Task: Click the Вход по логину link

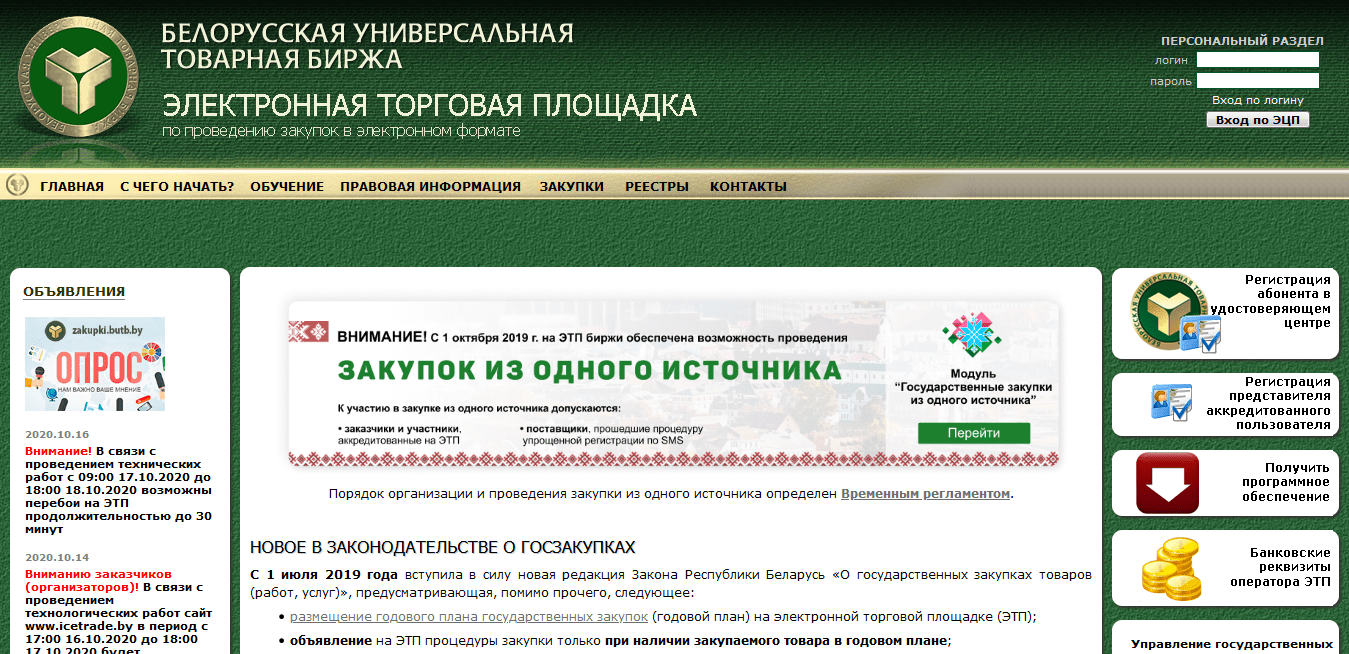Action: [x=1257, y=100]
